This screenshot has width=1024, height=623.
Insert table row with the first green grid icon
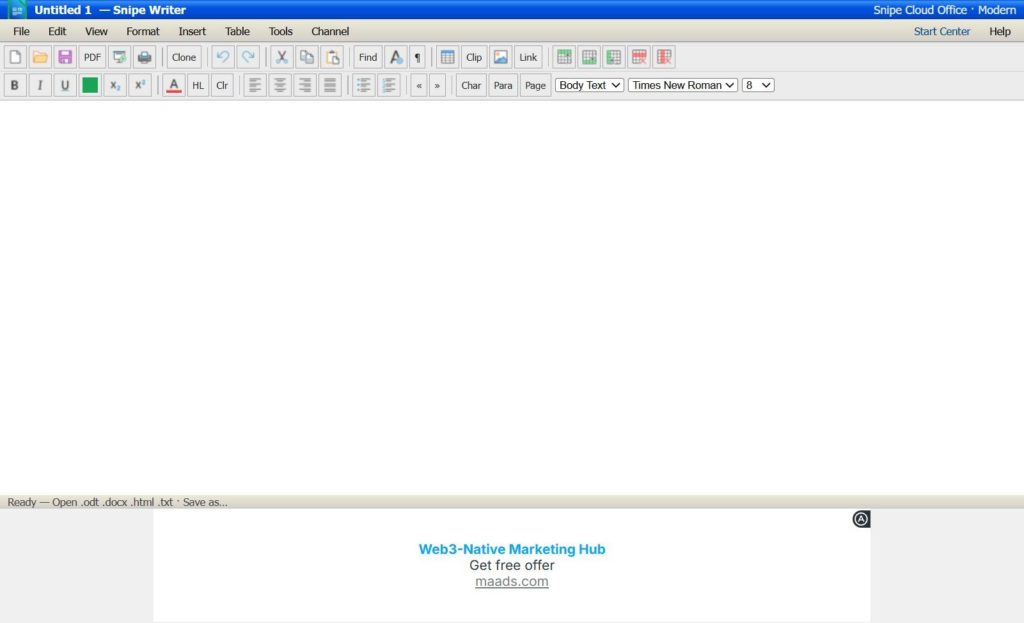(564, 57)
